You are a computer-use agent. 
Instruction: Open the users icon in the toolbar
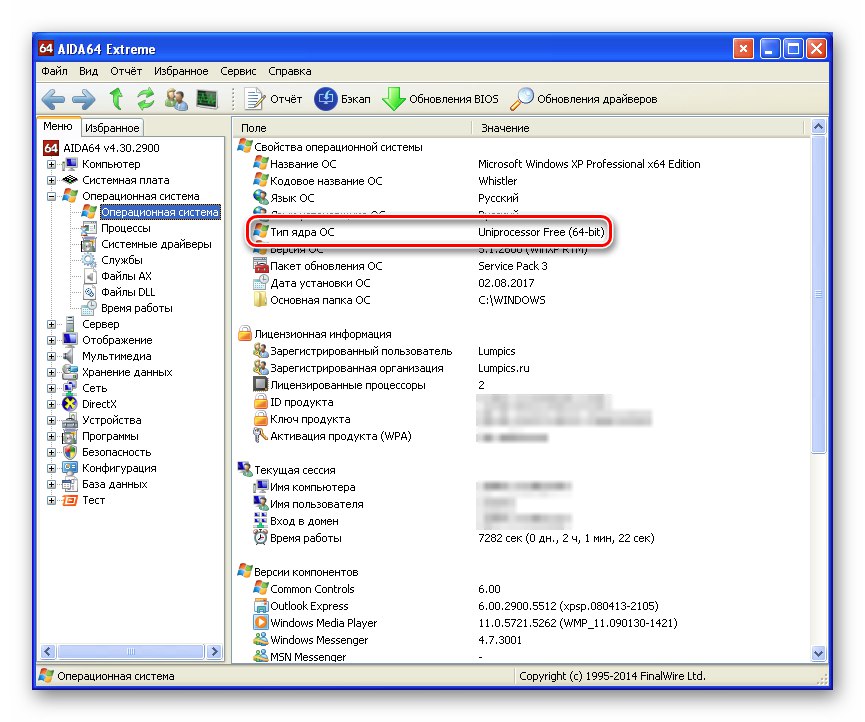[176, 99]
